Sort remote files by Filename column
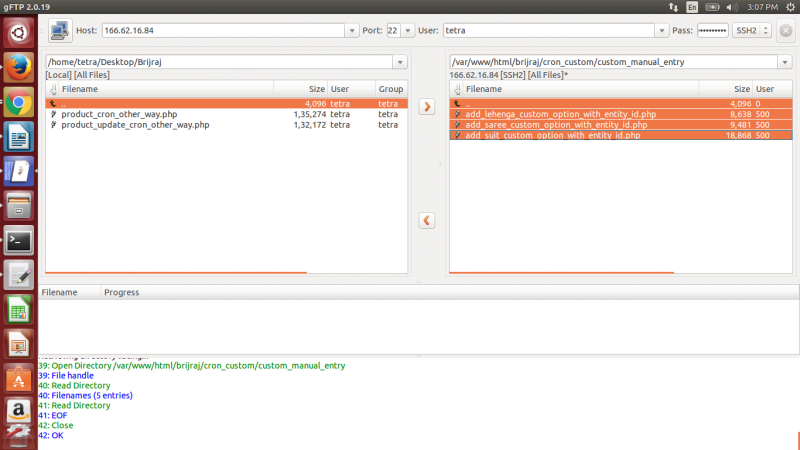The height and width of the screenshot is (450, 800). 581,89
